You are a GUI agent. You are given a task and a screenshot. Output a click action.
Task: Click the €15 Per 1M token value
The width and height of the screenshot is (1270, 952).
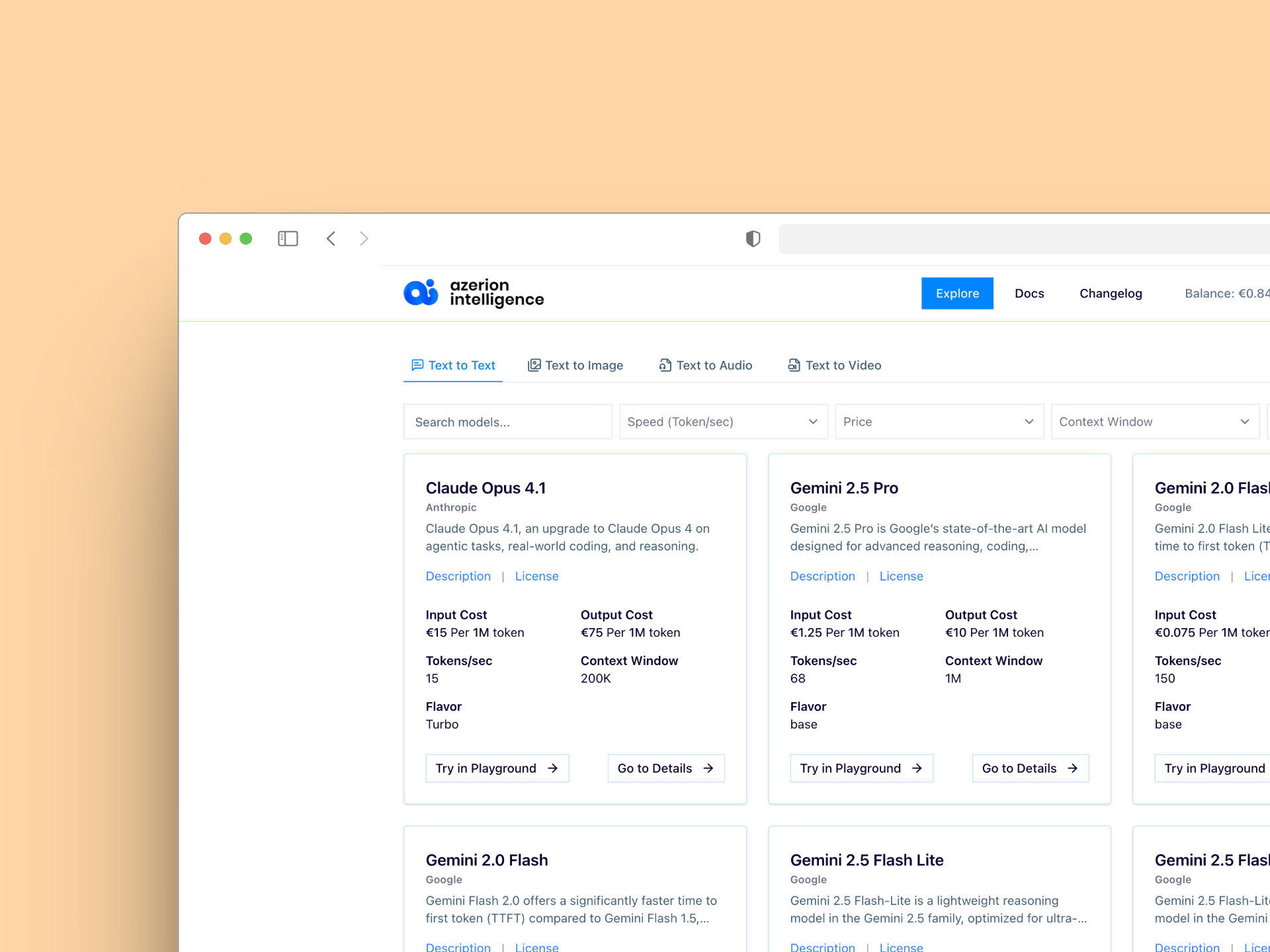click(475, 633)
